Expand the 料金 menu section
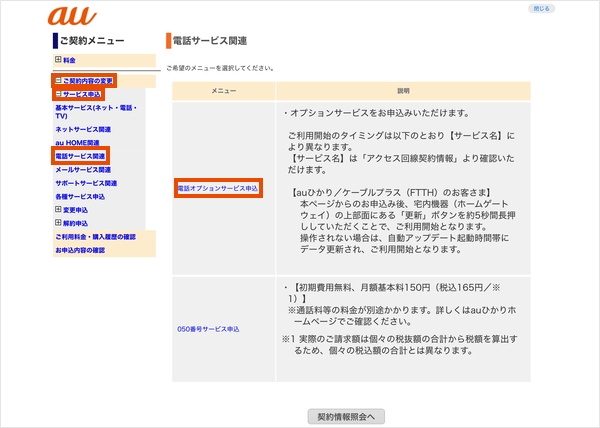 tap(58, 61)
